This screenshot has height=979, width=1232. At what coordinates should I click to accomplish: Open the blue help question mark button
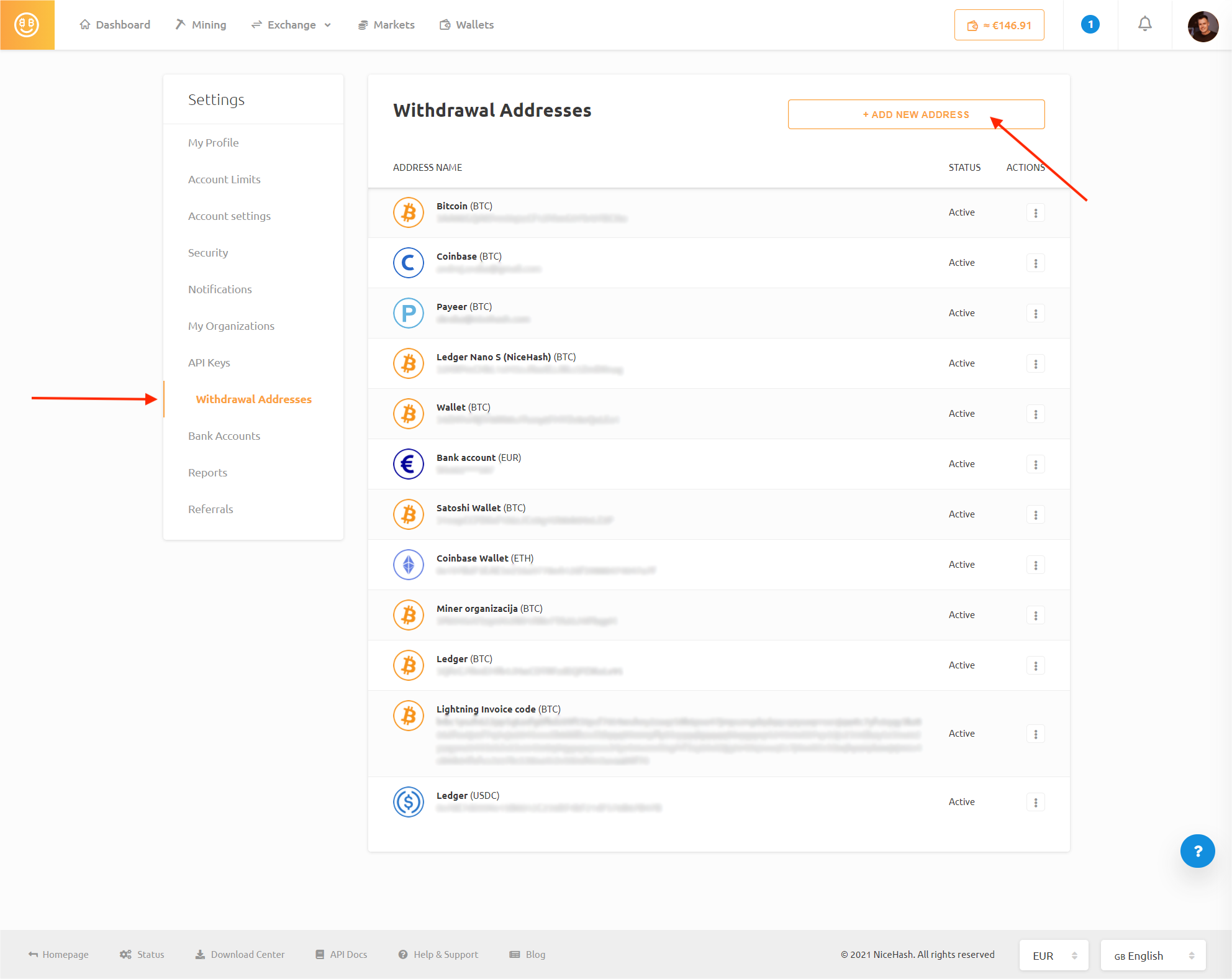pos(1197,850)
